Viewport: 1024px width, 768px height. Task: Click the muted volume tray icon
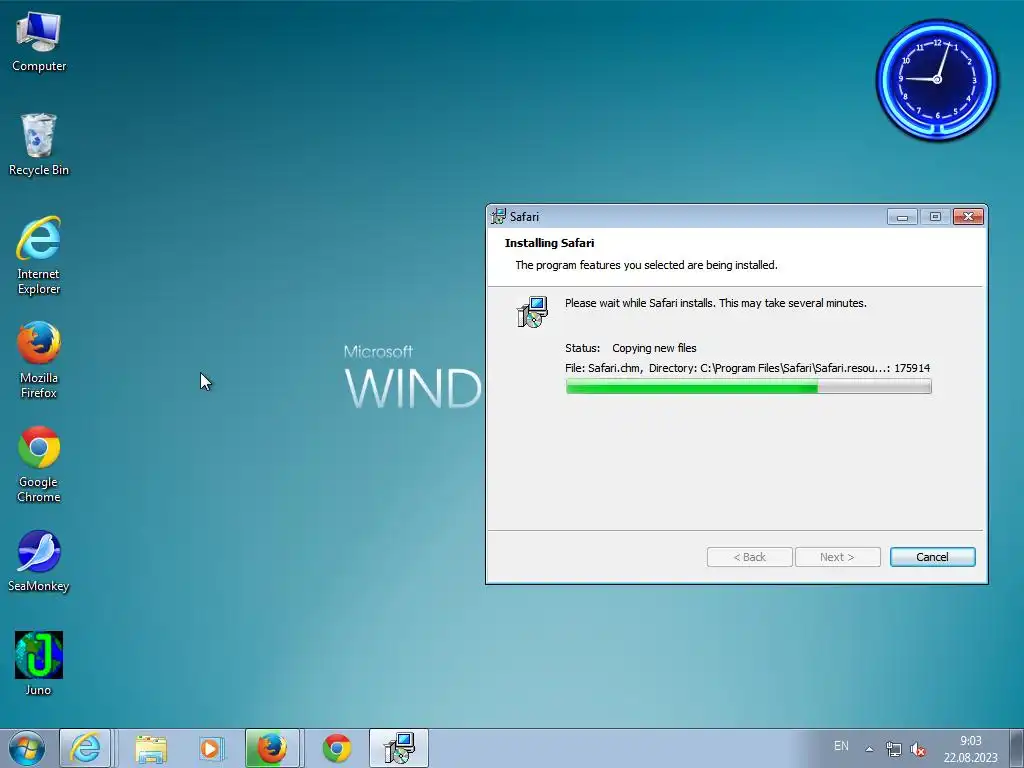tap(918, 749)
